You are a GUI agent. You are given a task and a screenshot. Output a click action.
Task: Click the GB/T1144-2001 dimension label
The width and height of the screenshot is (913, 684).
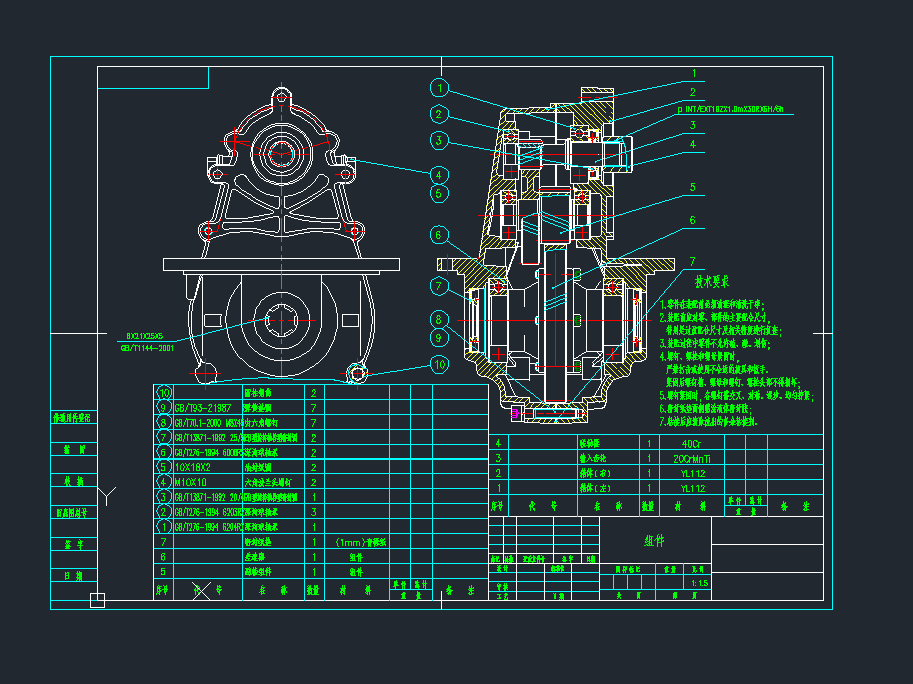(147, 348)
